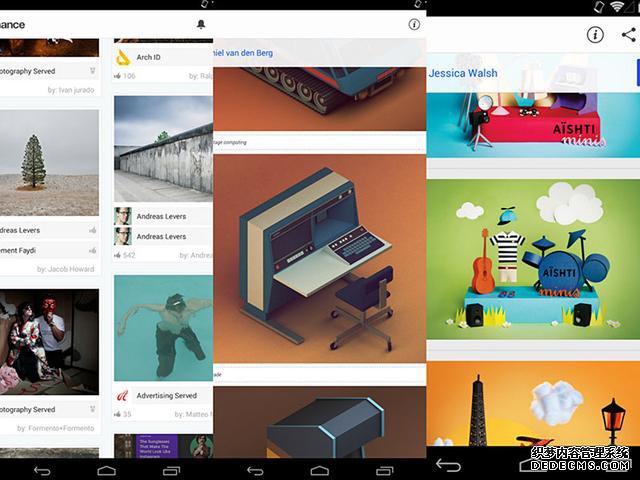Tap thumbs-up icon next to 106 count

coord(118,75)
